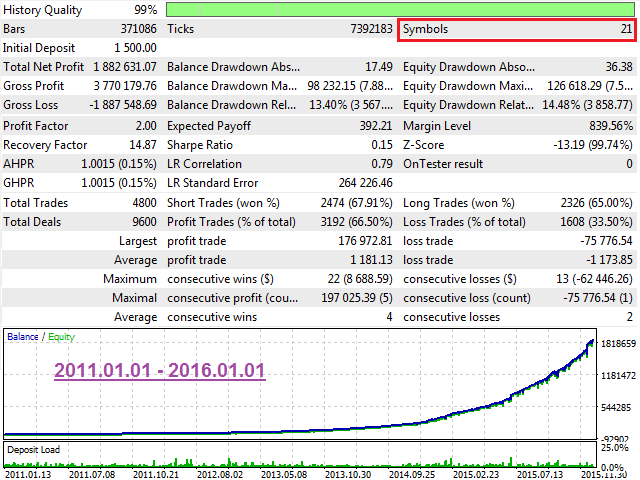Click Loss Trades value 1608 (33.50%)
The image size is (640, 480).
tap(596, 222)
